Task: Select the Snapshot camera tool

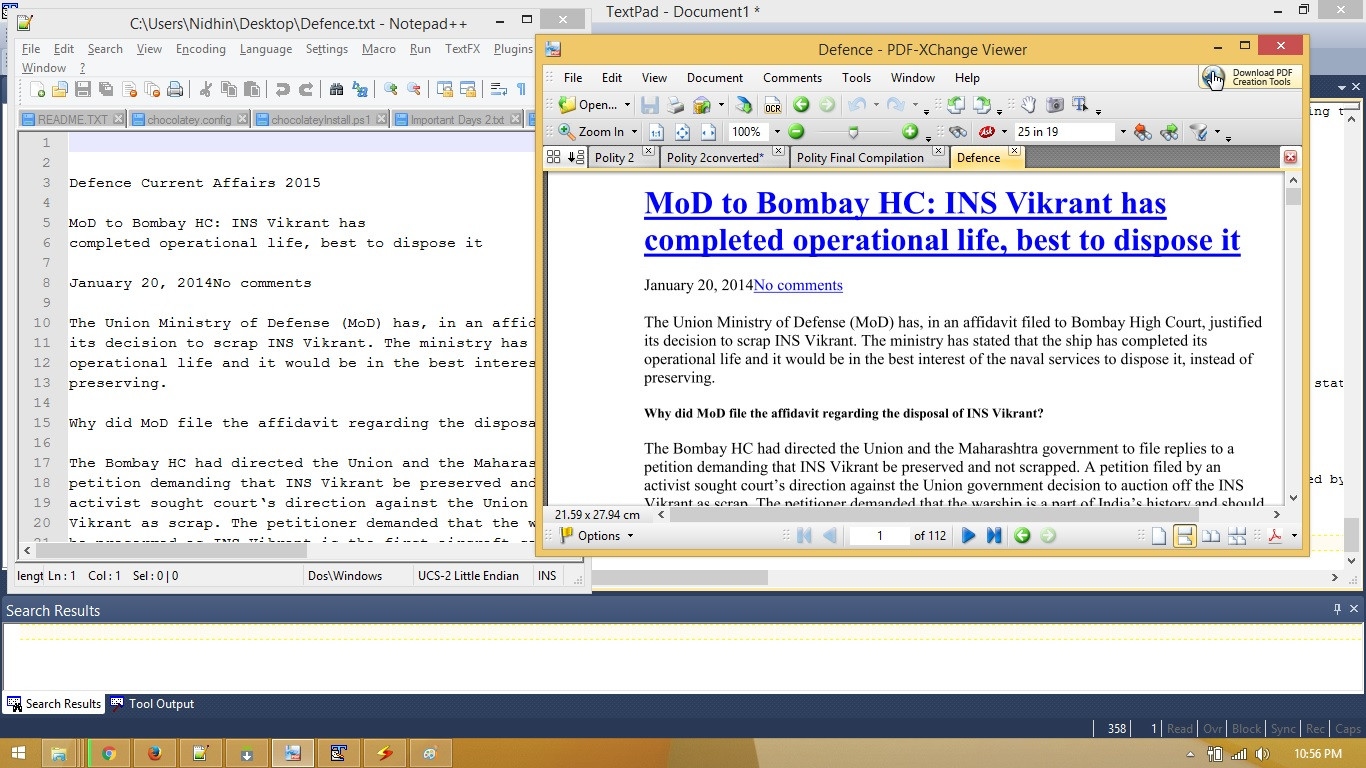Action: (x=1054, y=105)
